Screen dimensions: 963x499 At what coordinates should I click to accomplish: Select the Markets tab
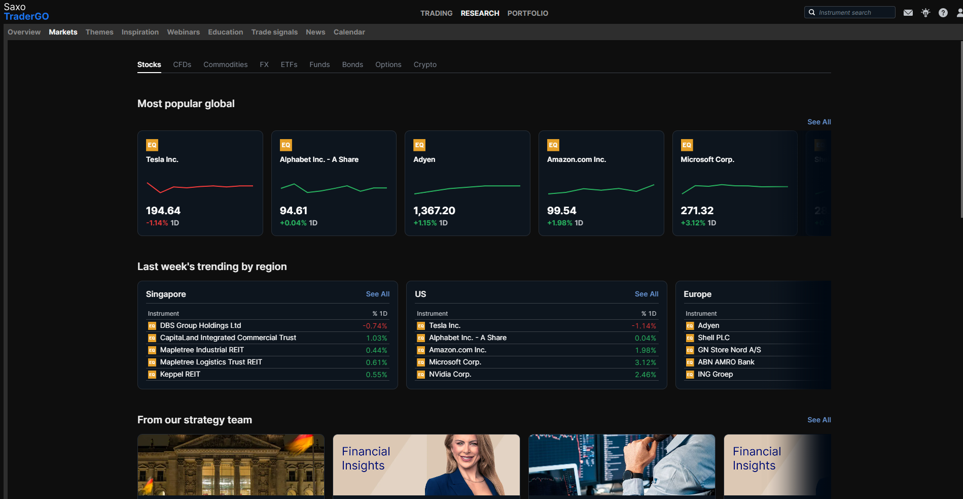63,32
